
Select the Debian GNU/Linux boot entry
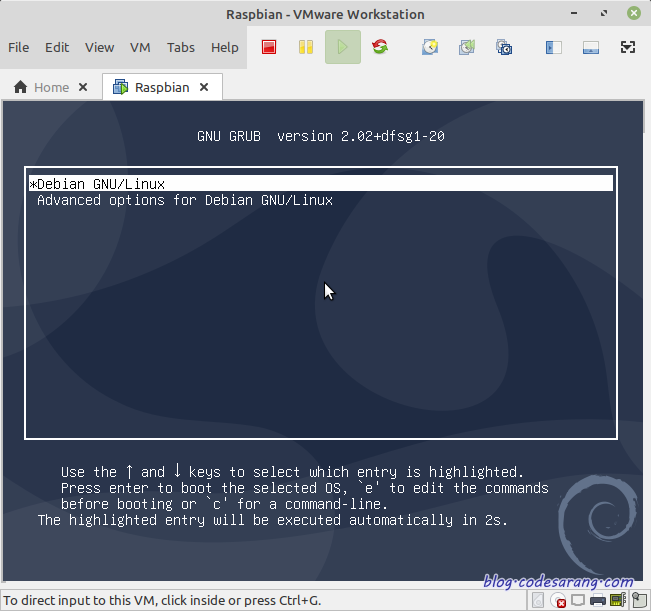[x=321, y=183]
